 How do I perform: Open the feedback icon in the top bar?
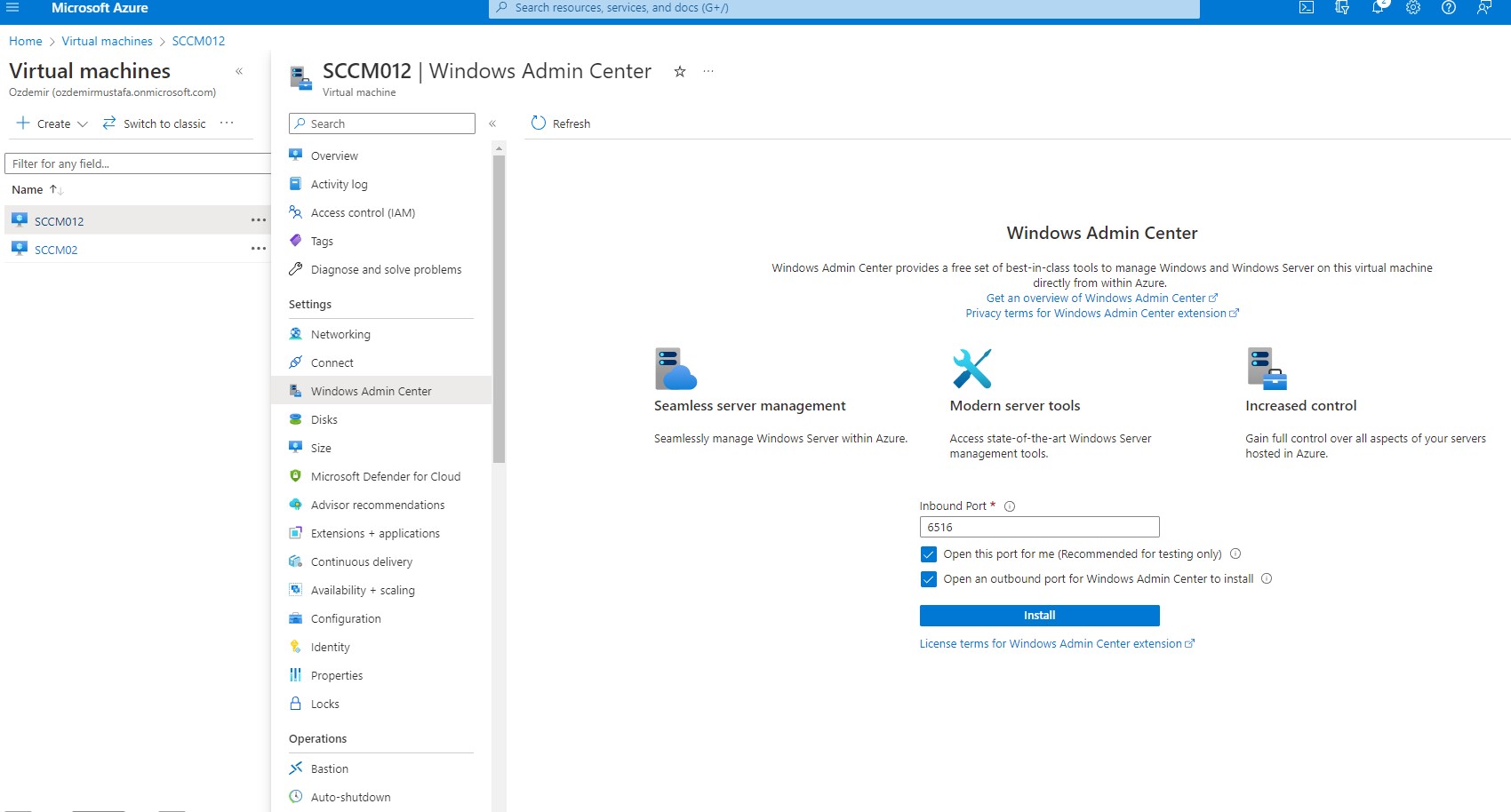pyautogui.click(x=1483, y=8)
